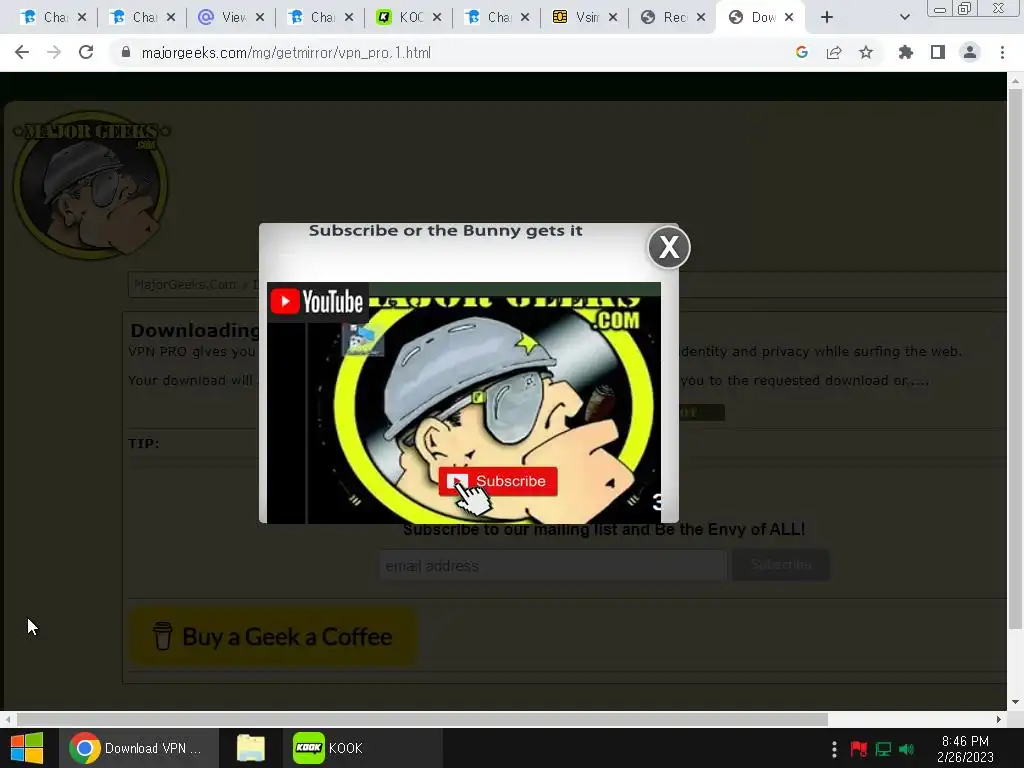Click the Major Geeks site logo
The height and width of the screenshot is (768, 1024).
point(91,185)
